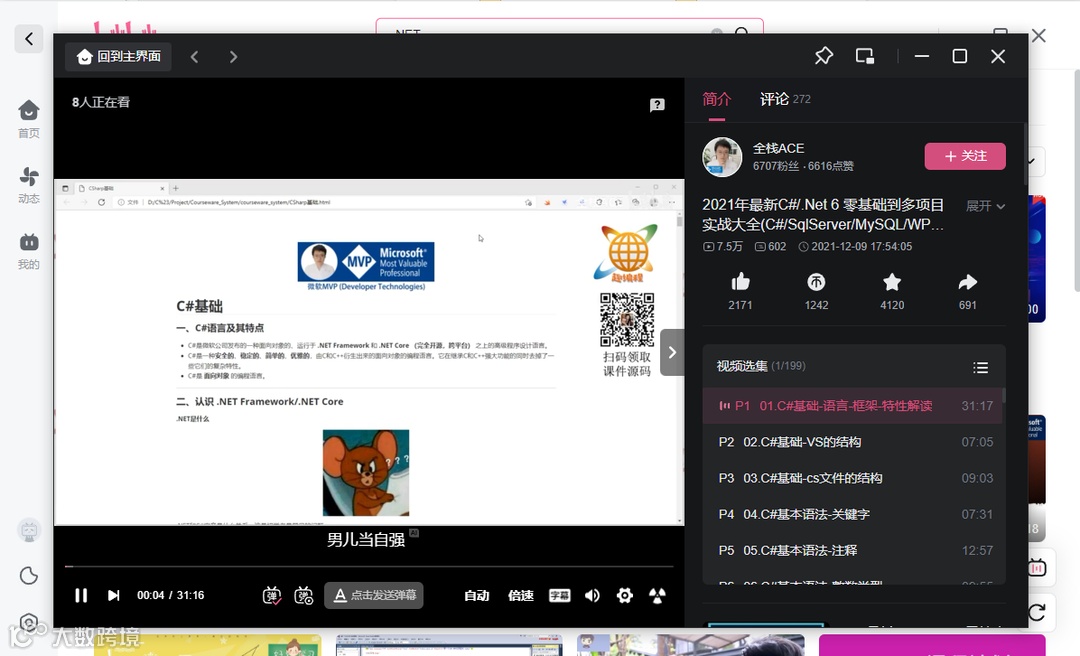Open the 自动 quality dropdown

click(x=477, y=595)
